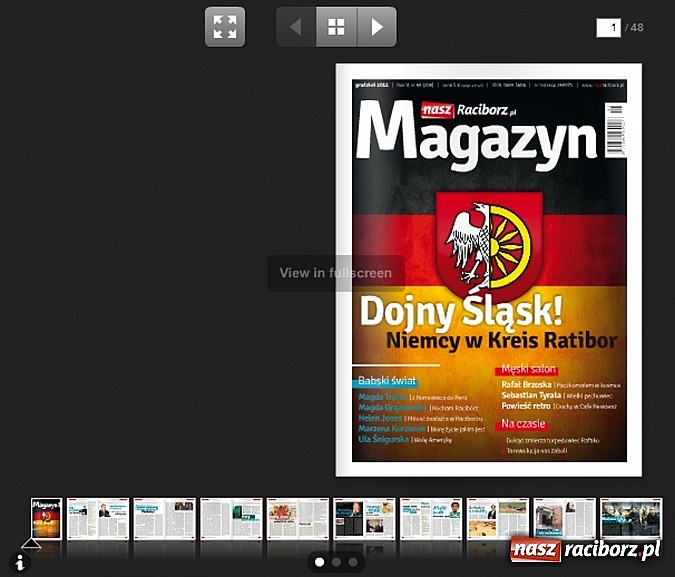This screenshot has width=675, height=577.
Task: Click 'Powieść retro' cover line
Action: pos(526,406)
